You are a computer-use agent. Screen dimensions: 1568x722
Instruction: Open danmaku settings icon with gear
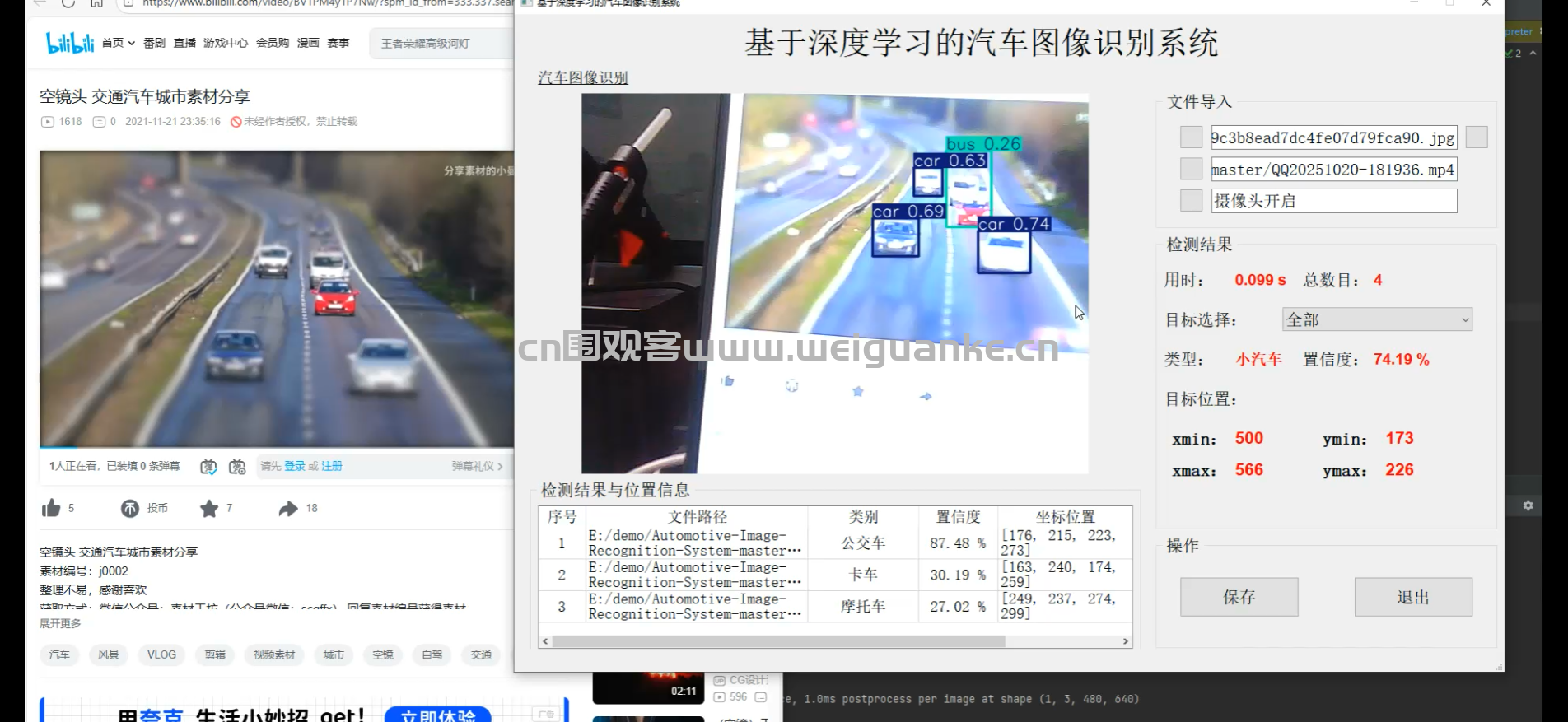click(x=237, y=467)
